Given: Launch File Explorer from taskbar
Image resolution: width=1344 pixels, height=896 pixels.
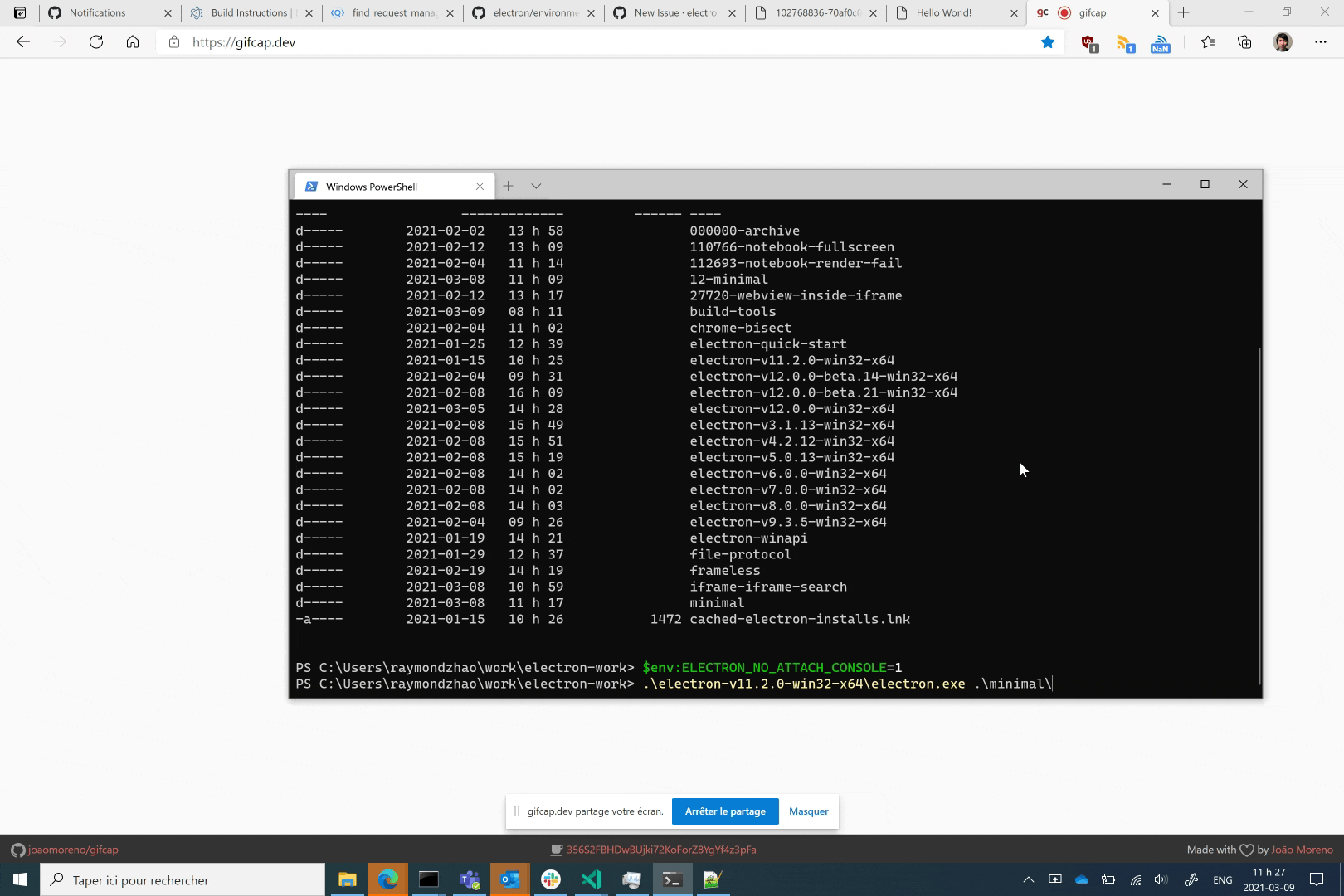Looking at the screenshot, I should [347, 879].
